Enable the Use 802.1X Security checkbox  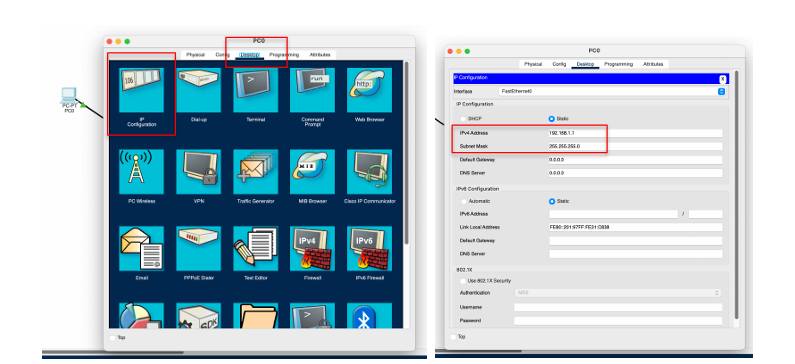click(463, 281)
